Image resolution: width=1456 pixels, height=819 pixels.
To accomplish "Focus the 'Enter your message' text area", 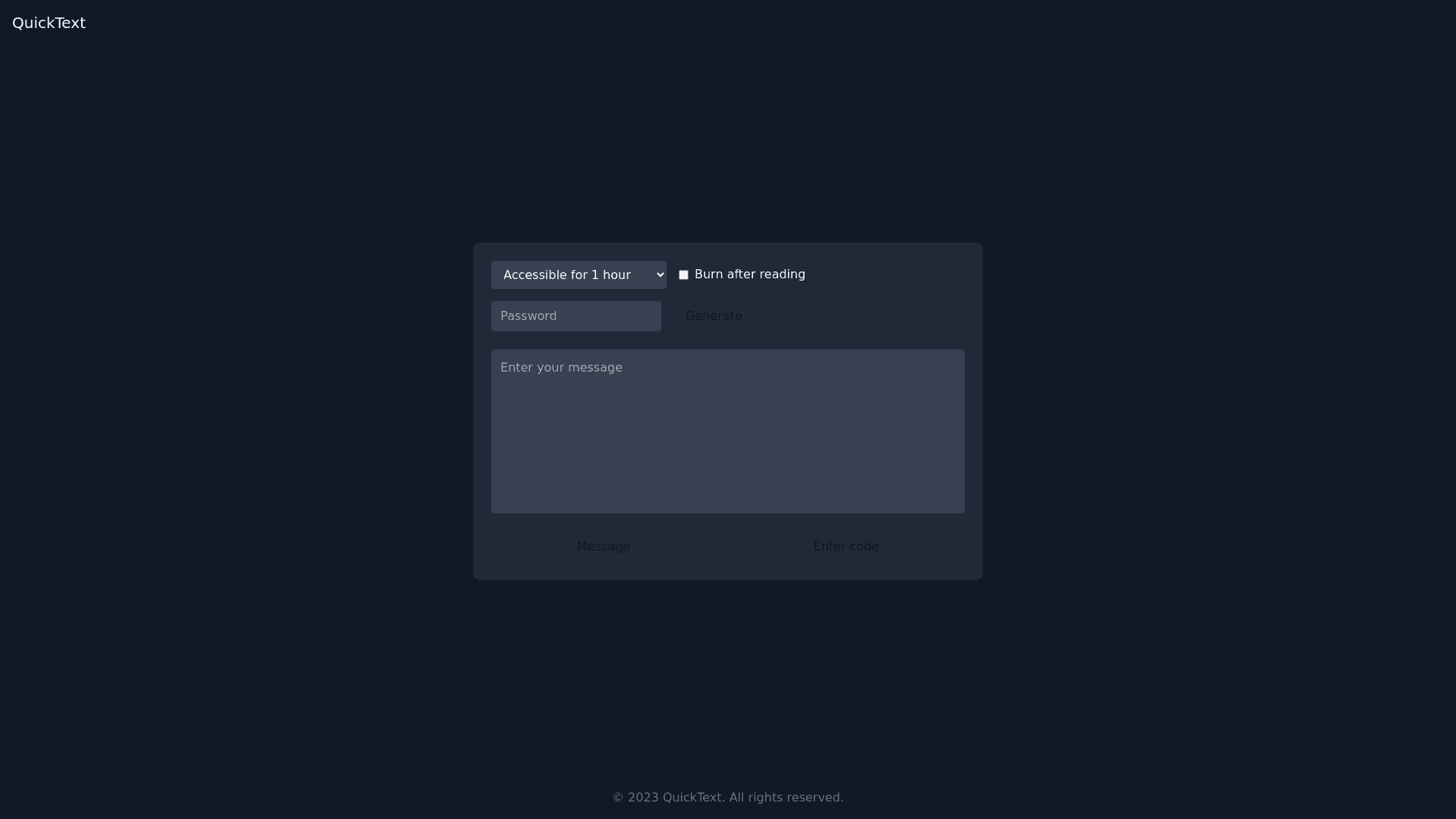I will pyautogui.click(x=728, y=431).
